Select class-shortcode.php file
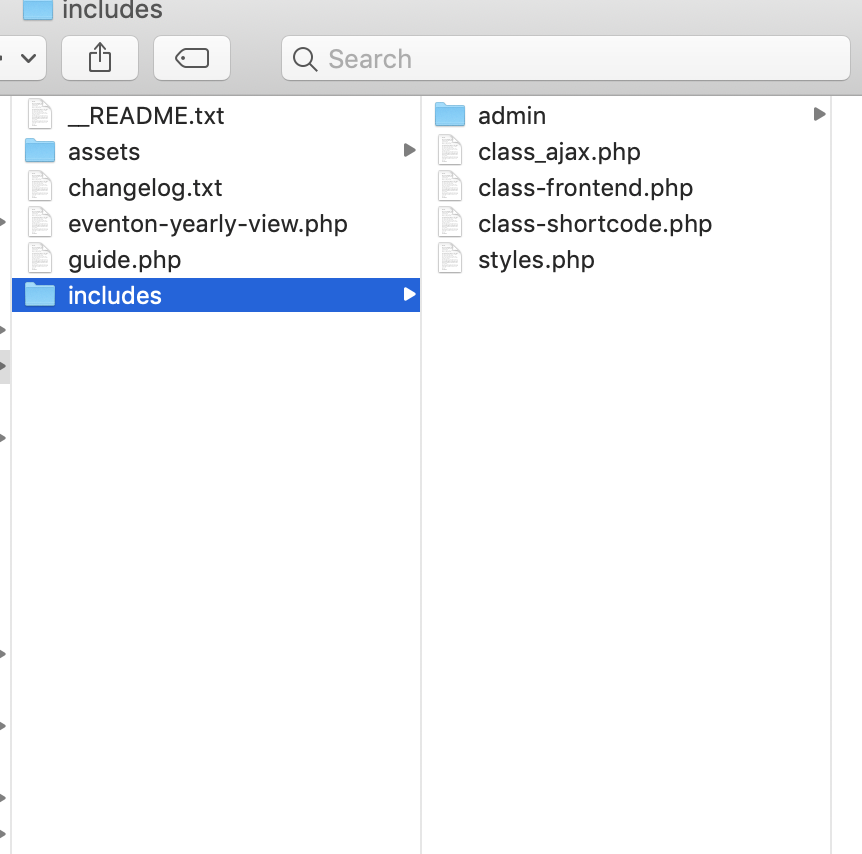The image size is (862, 854). pos(595,223)
